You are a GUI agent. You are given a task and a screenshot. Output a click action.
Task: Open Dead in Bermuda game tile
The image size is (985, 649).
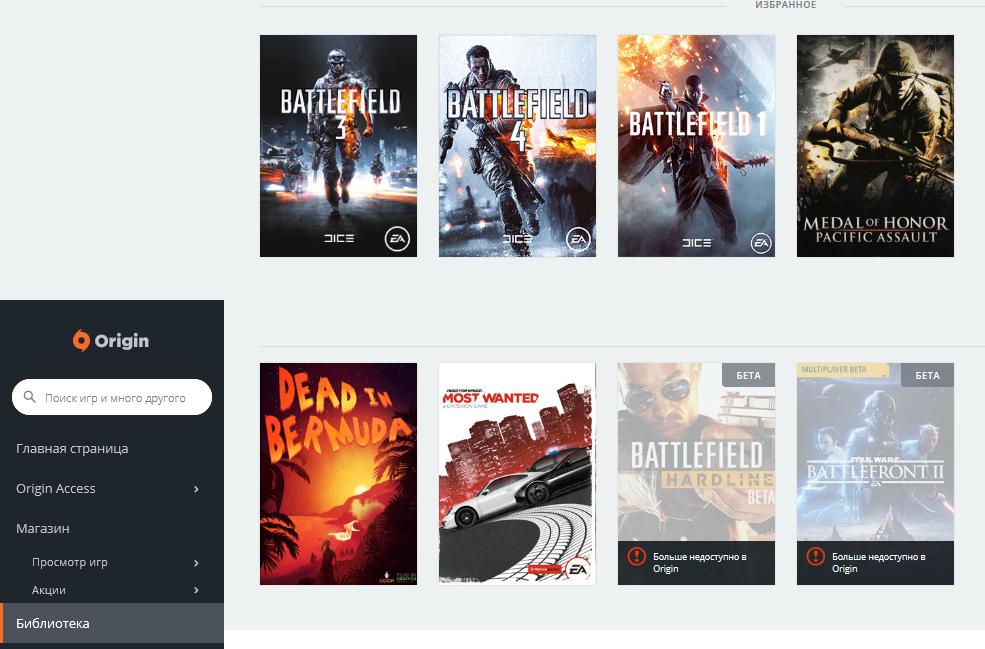339,474
